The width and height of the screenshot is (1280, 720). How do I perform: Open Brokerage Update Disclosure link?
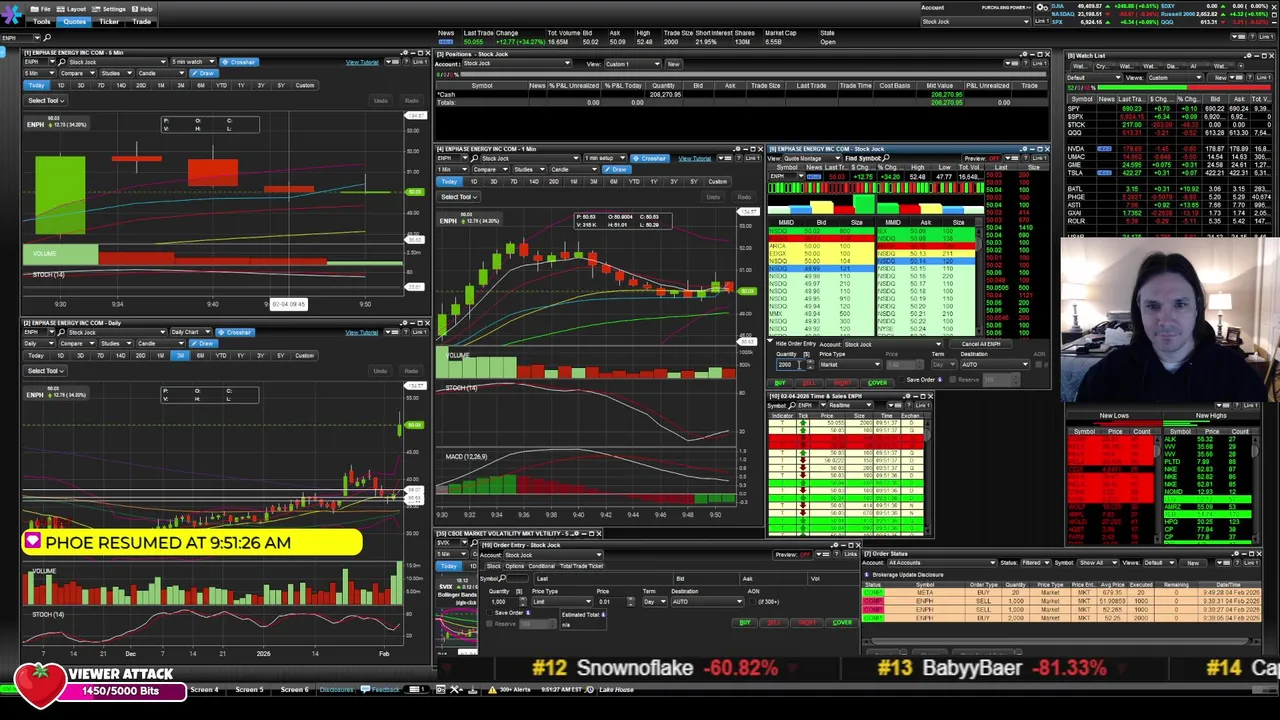908,575
